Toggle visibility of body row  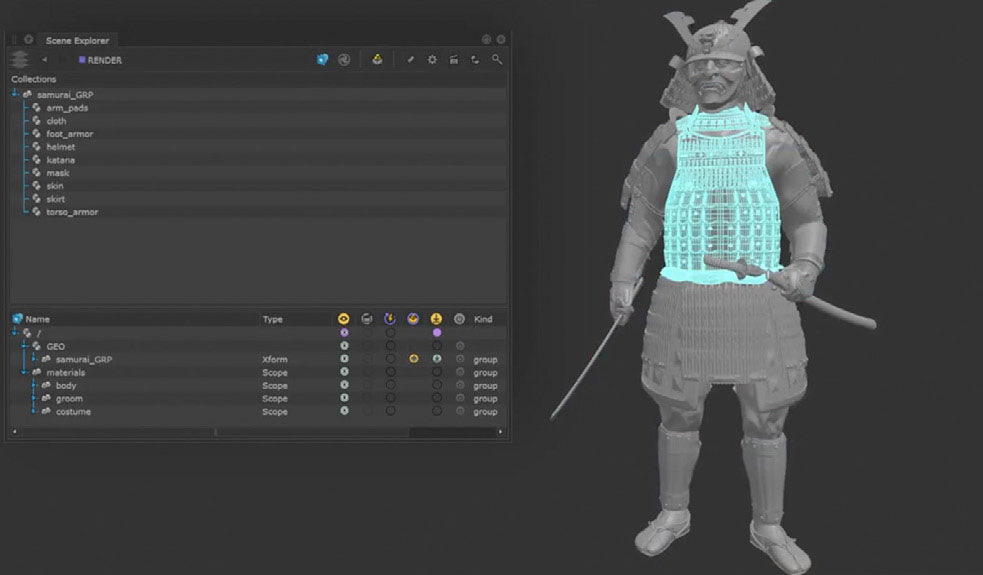344,385
